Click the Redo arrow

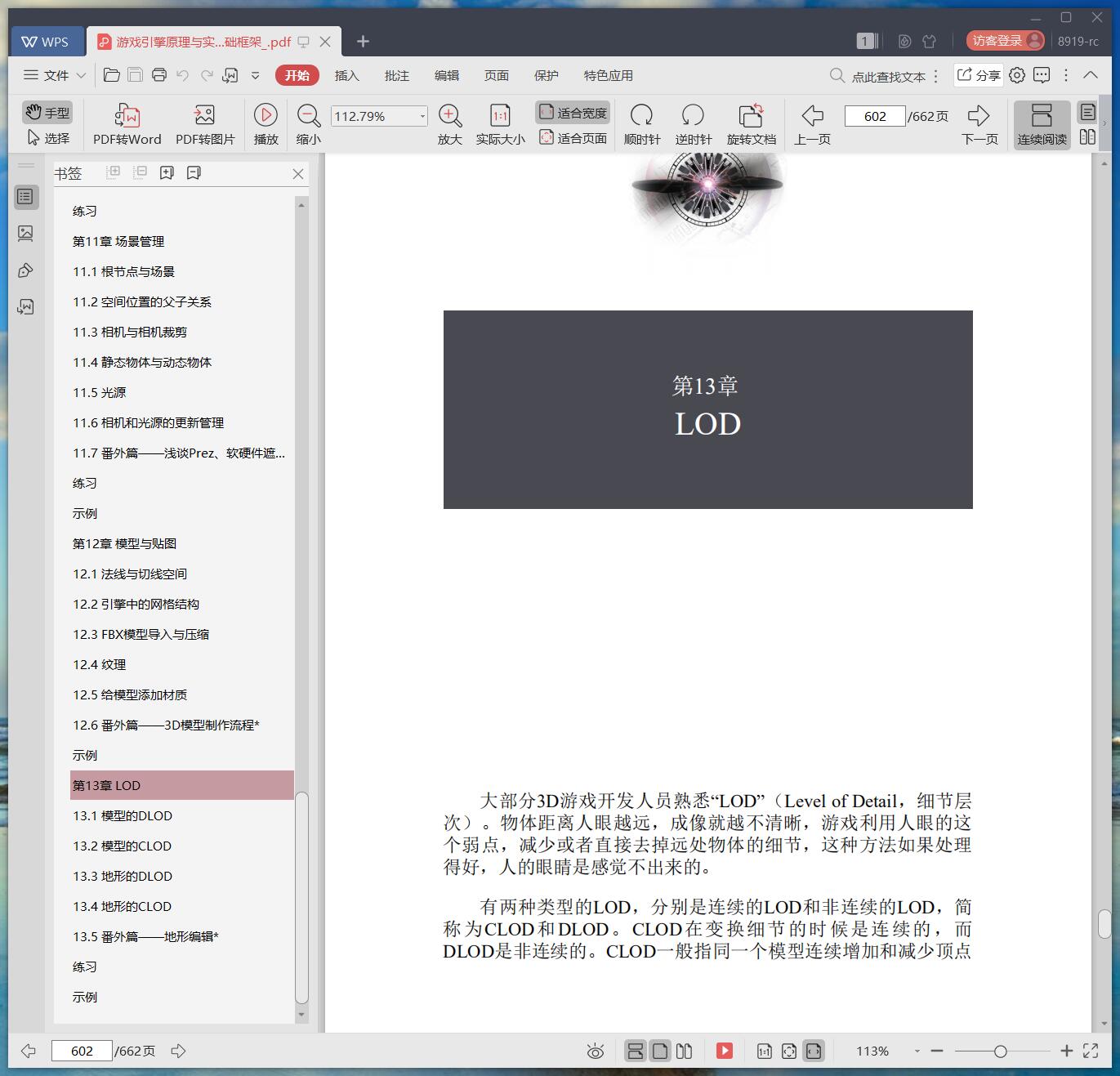pos(207,75)
